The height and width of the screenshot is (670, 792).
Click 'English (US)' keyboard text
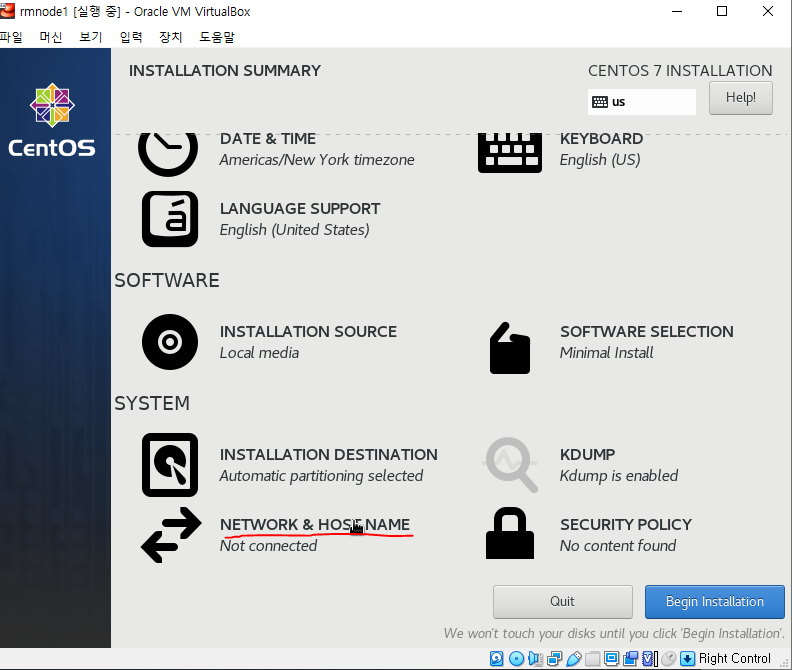[x=600, y=160]
